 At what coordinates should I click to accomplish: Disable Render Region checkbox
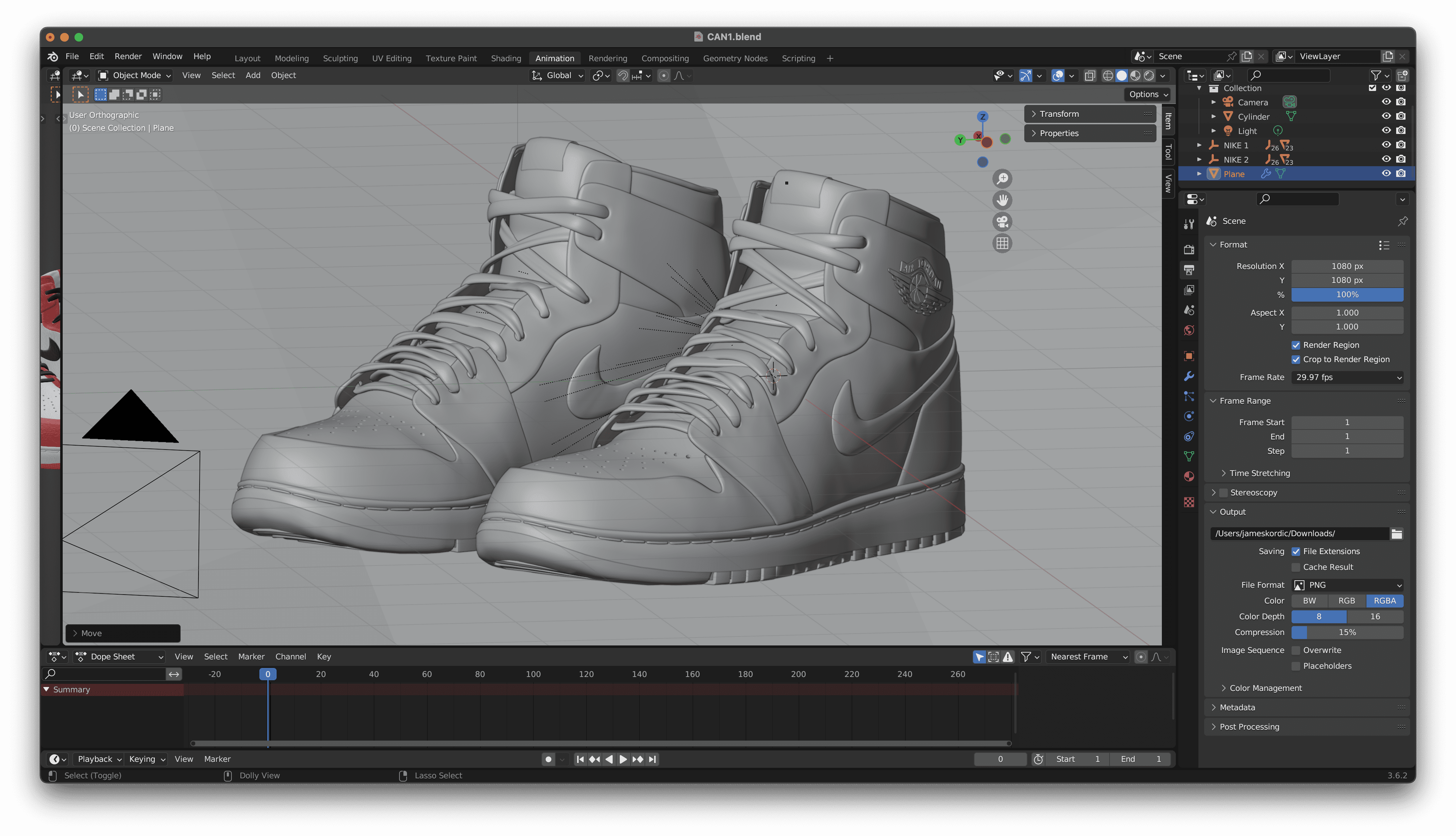coord(1296,345)
